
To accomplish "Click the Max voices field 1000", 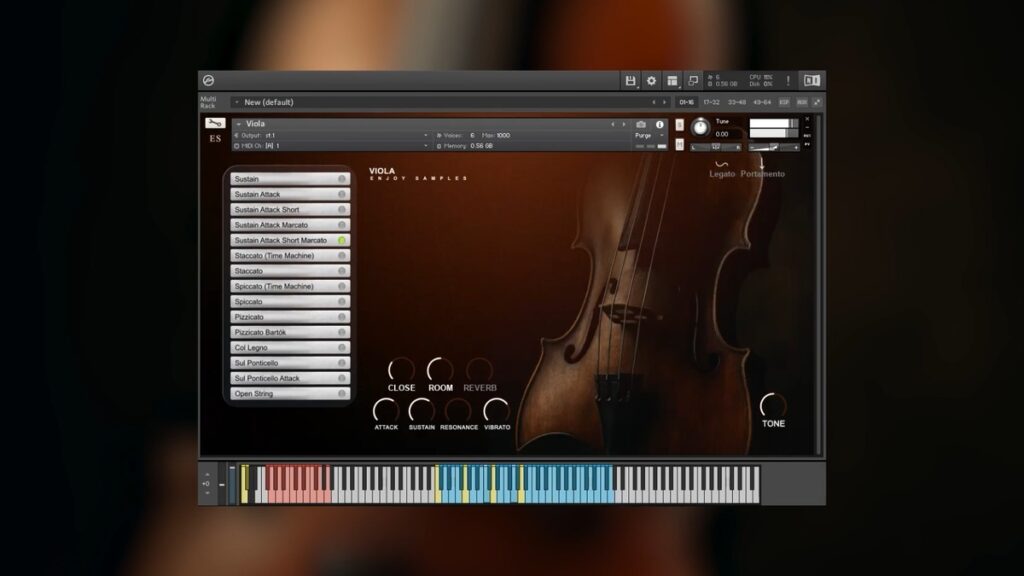I will (x=503, y=135).
